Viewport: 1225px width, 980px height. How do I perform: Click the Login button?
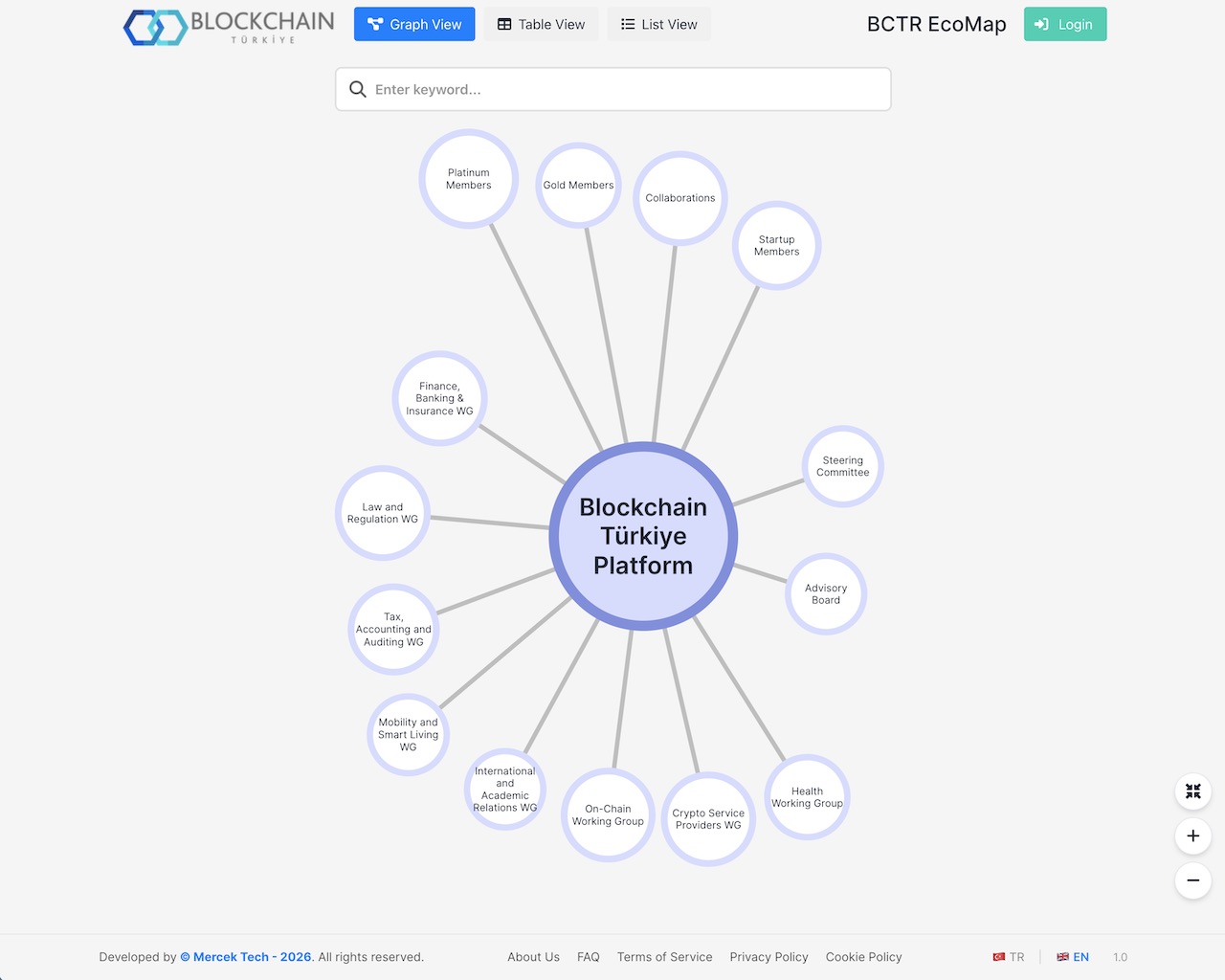tap(1065, 24)
